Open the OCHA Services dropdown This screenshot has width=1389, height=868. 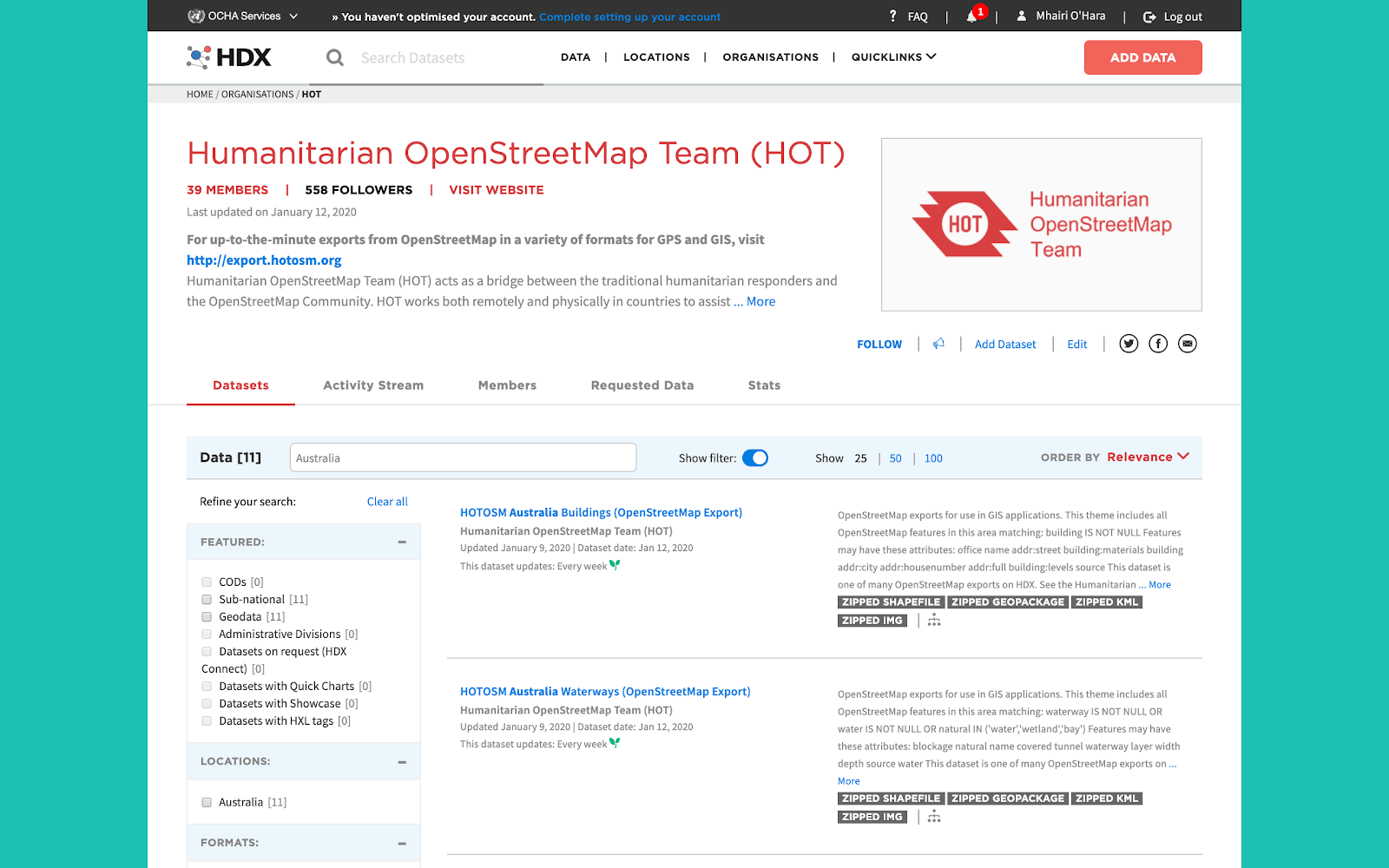pyautogui.click(x=243, y=15)
